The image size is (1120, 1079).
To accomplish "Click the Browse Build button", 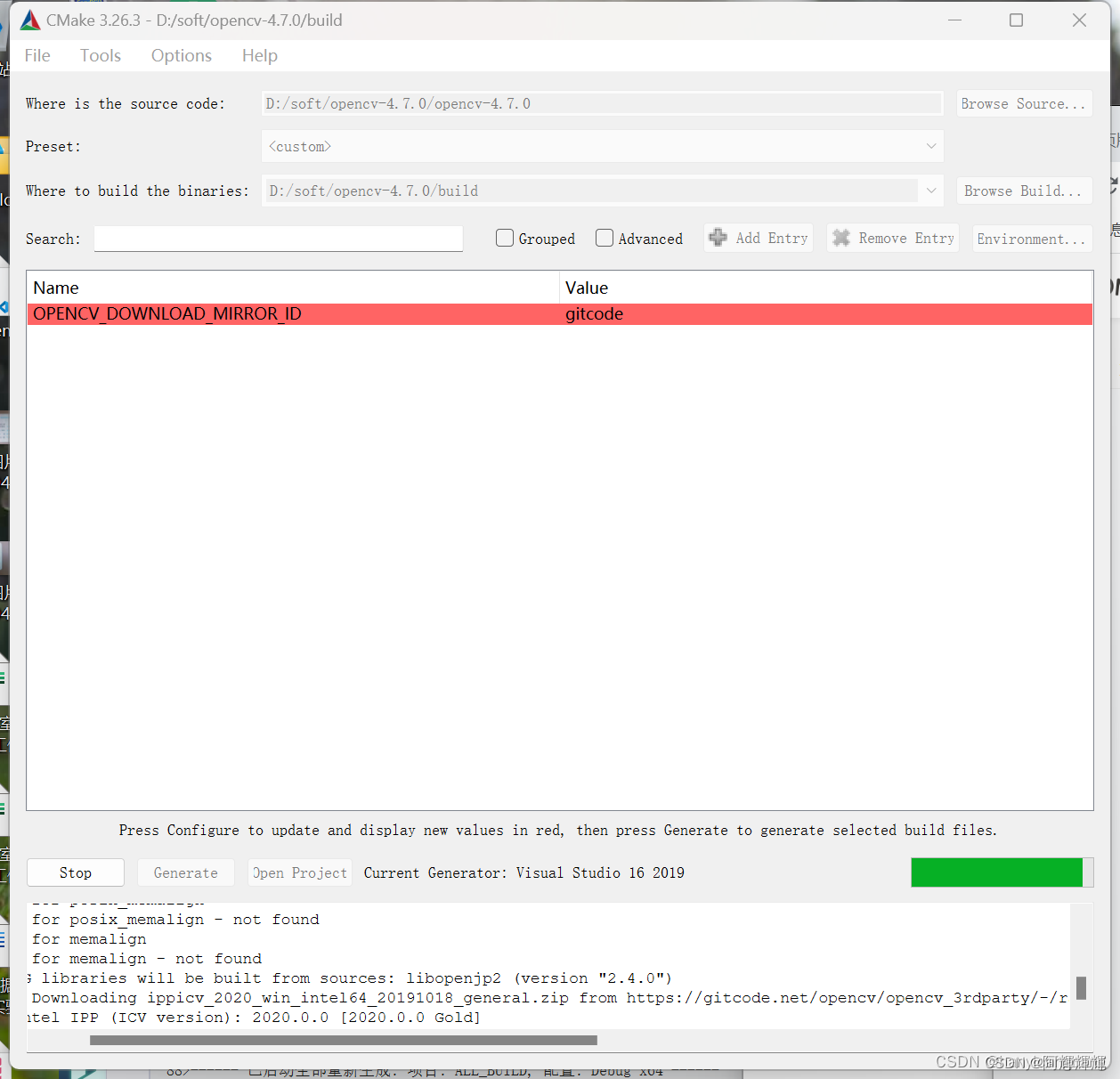I will point(1024,191).
